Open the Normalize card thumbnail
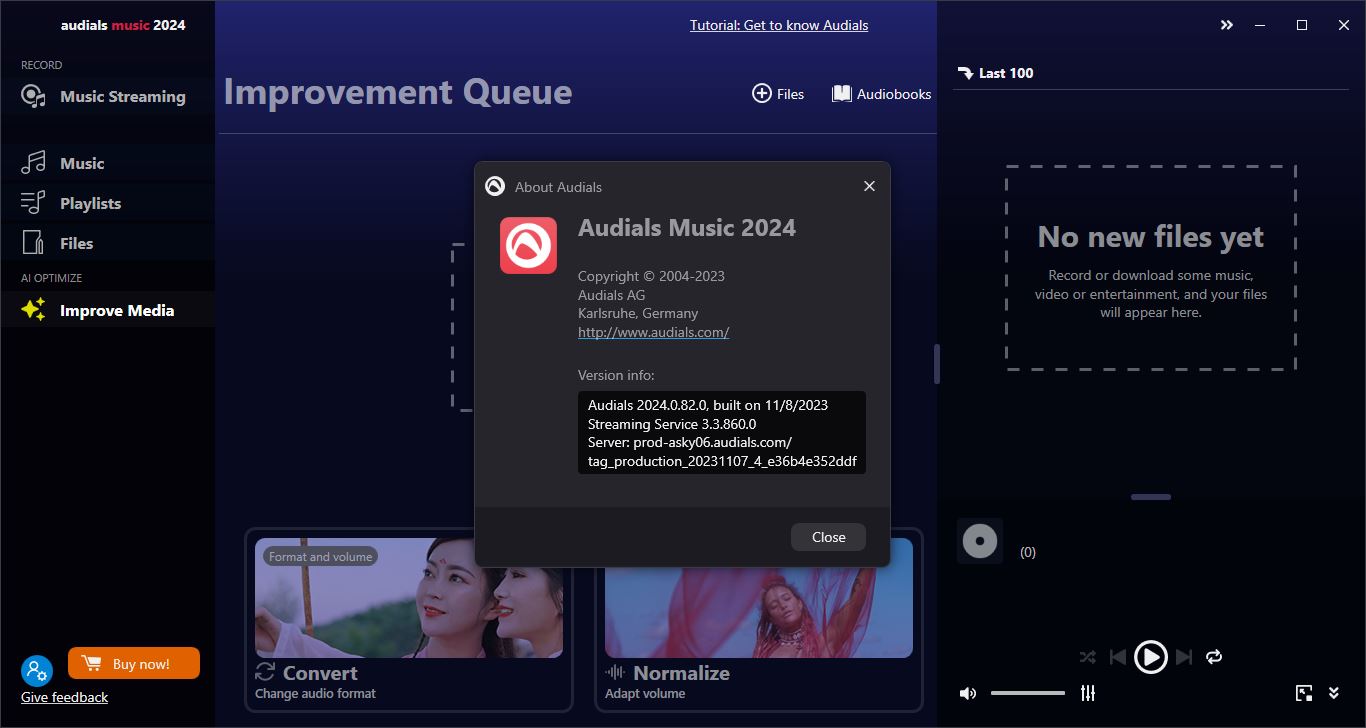Viewport: 1366px width, 728px height. coord(759,598)
